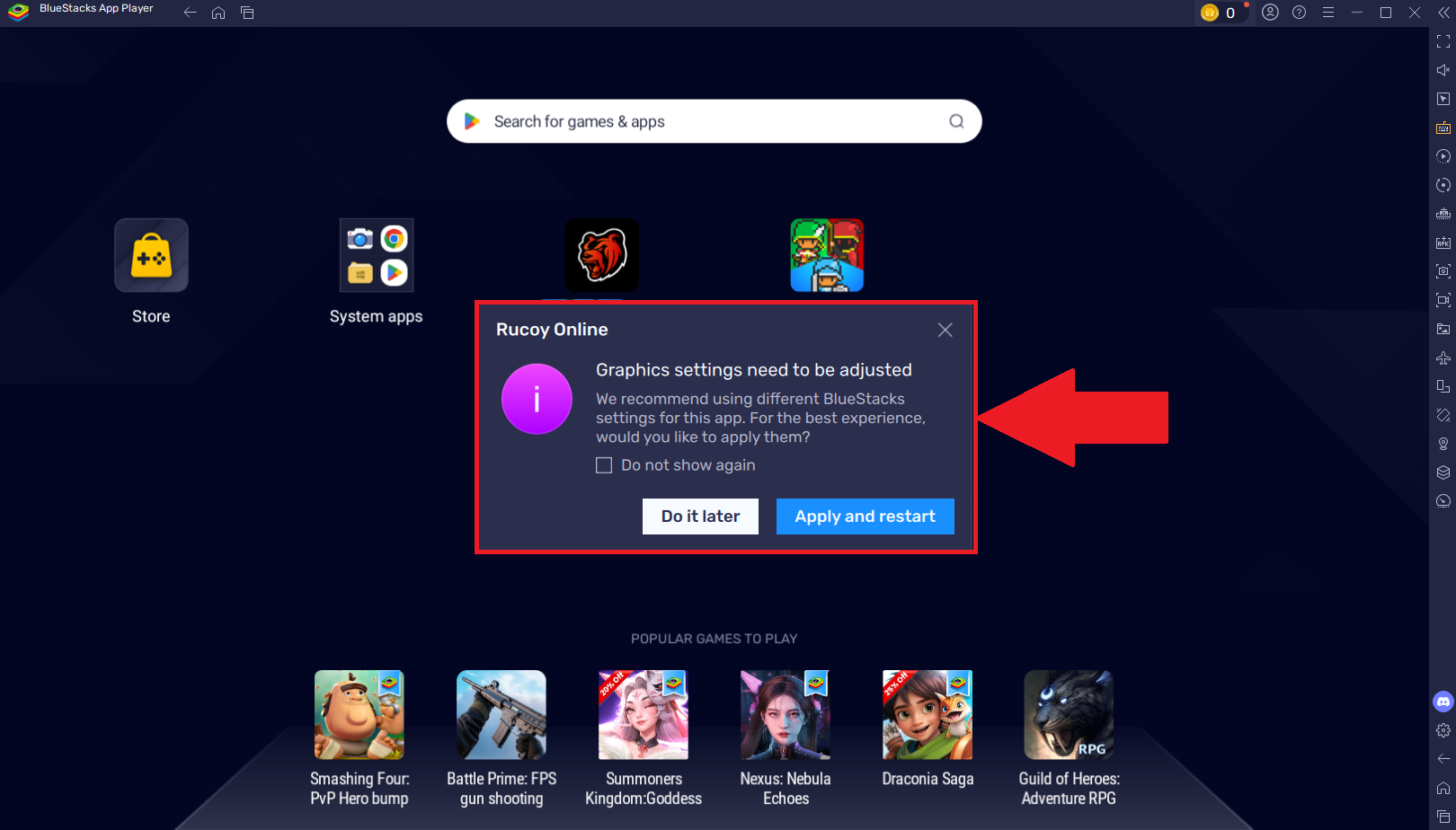Click the back arrow in title bar
1456x830 pixels.
190,13
